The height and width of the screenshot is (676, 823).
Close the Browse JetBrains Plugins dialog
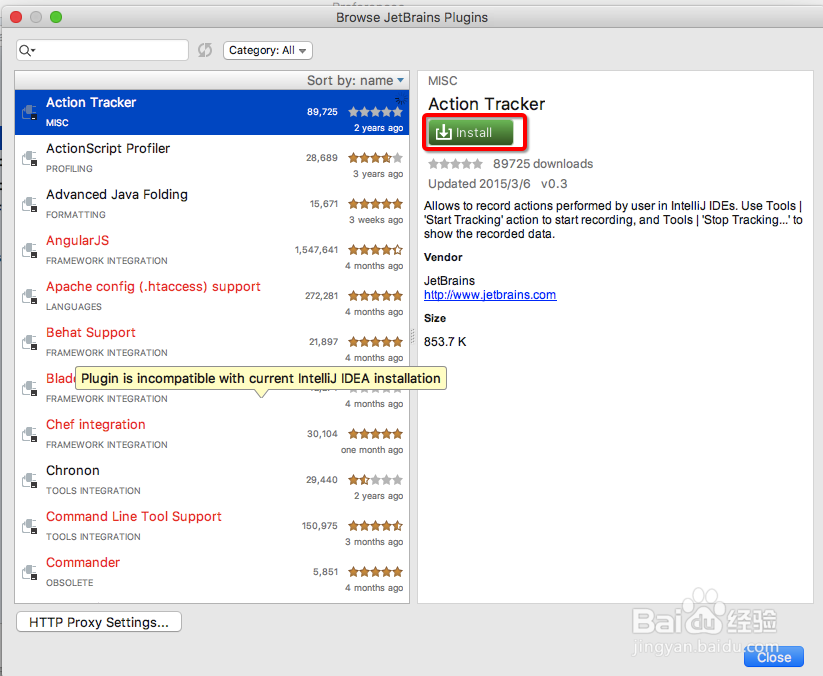pyautogui.click(x=774, y=657)
